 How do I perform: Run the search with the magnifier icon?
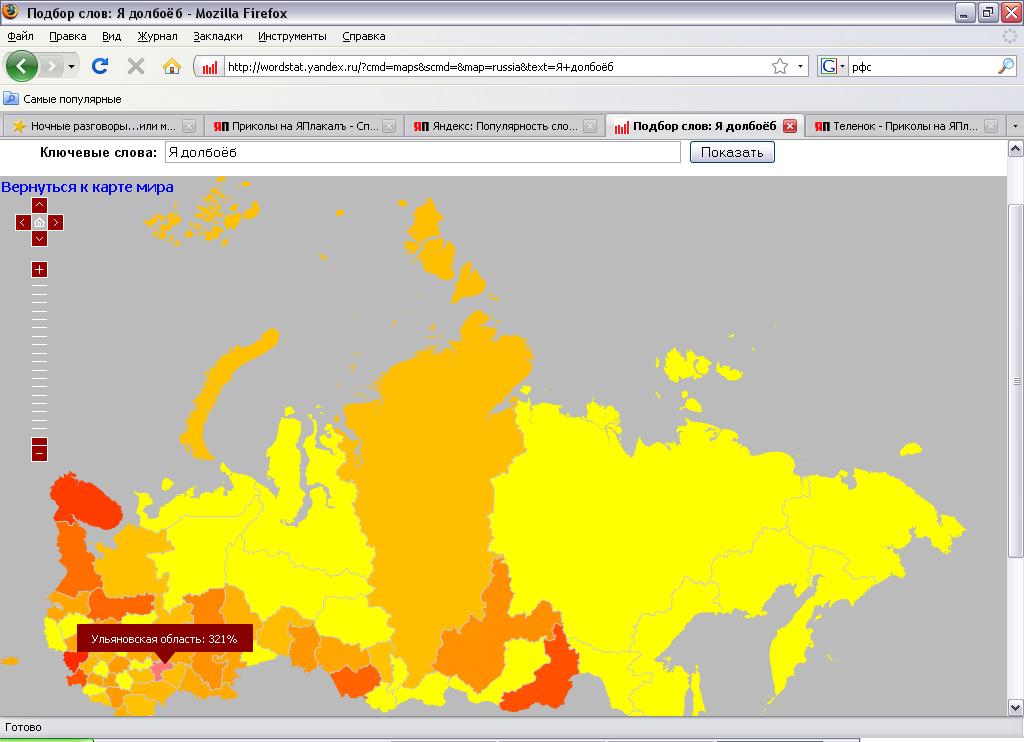click(x=1006, y=66)
